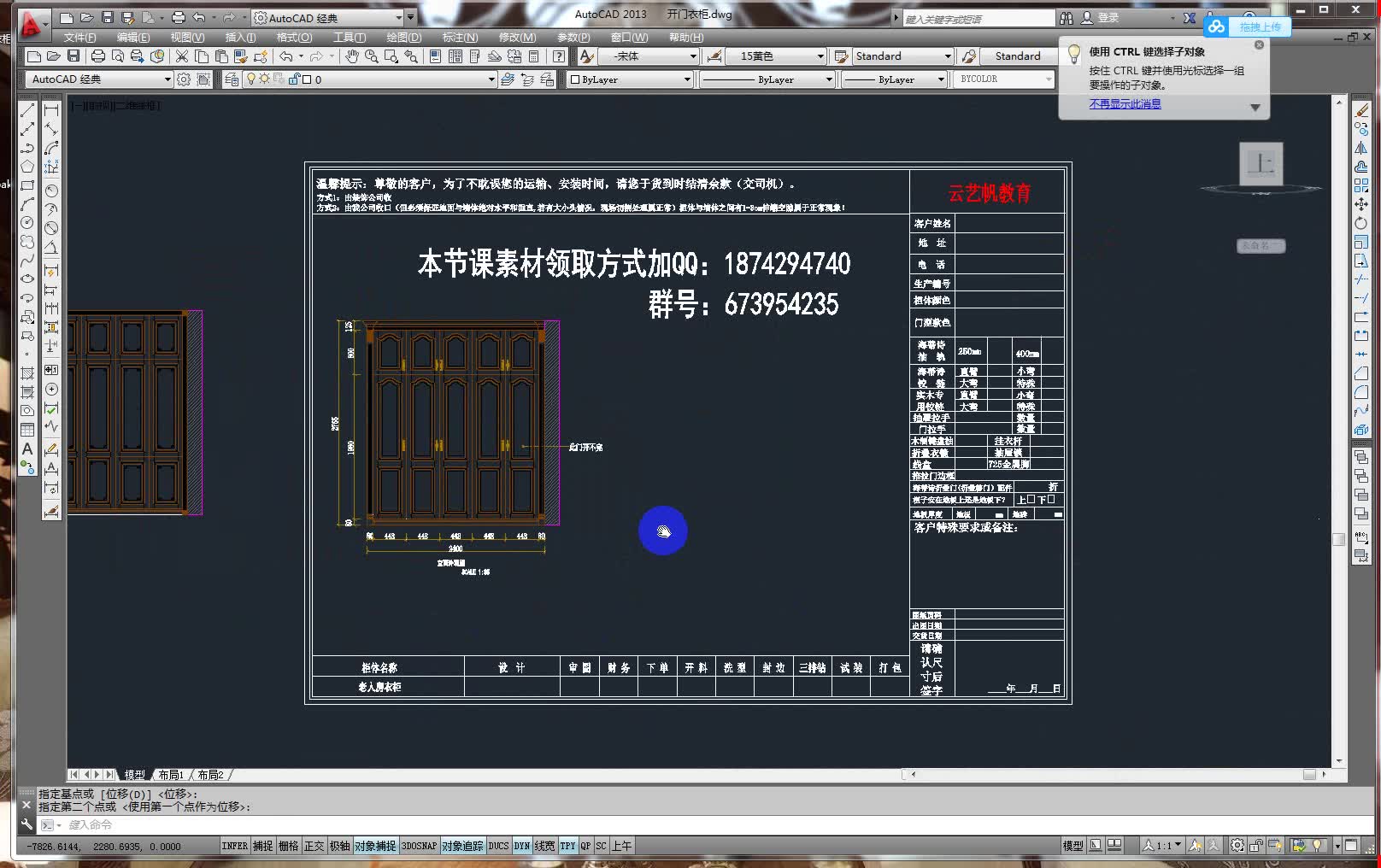Expand the layer list dropdown
The image size is (1381, 868).
tap(490, 79)
